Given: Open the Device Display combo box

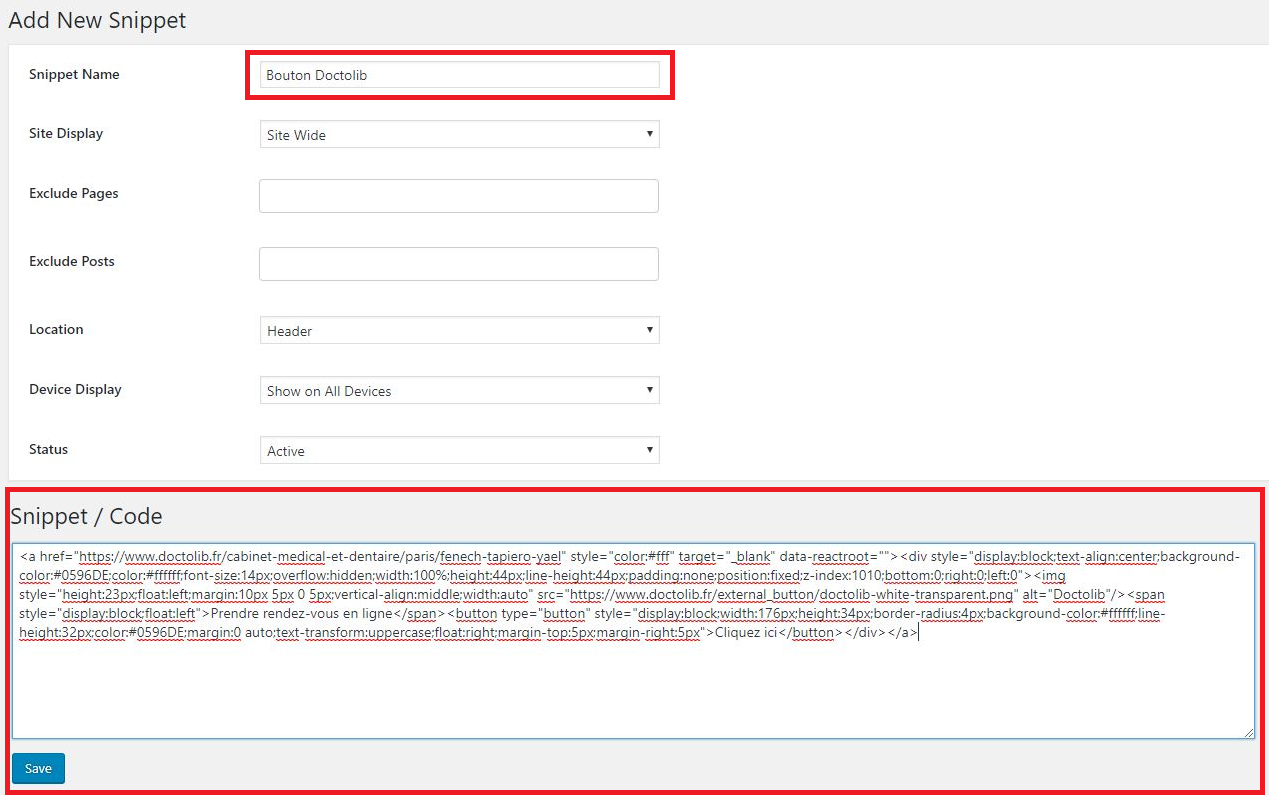Looking at the screenshot, I should click(459, 391).
